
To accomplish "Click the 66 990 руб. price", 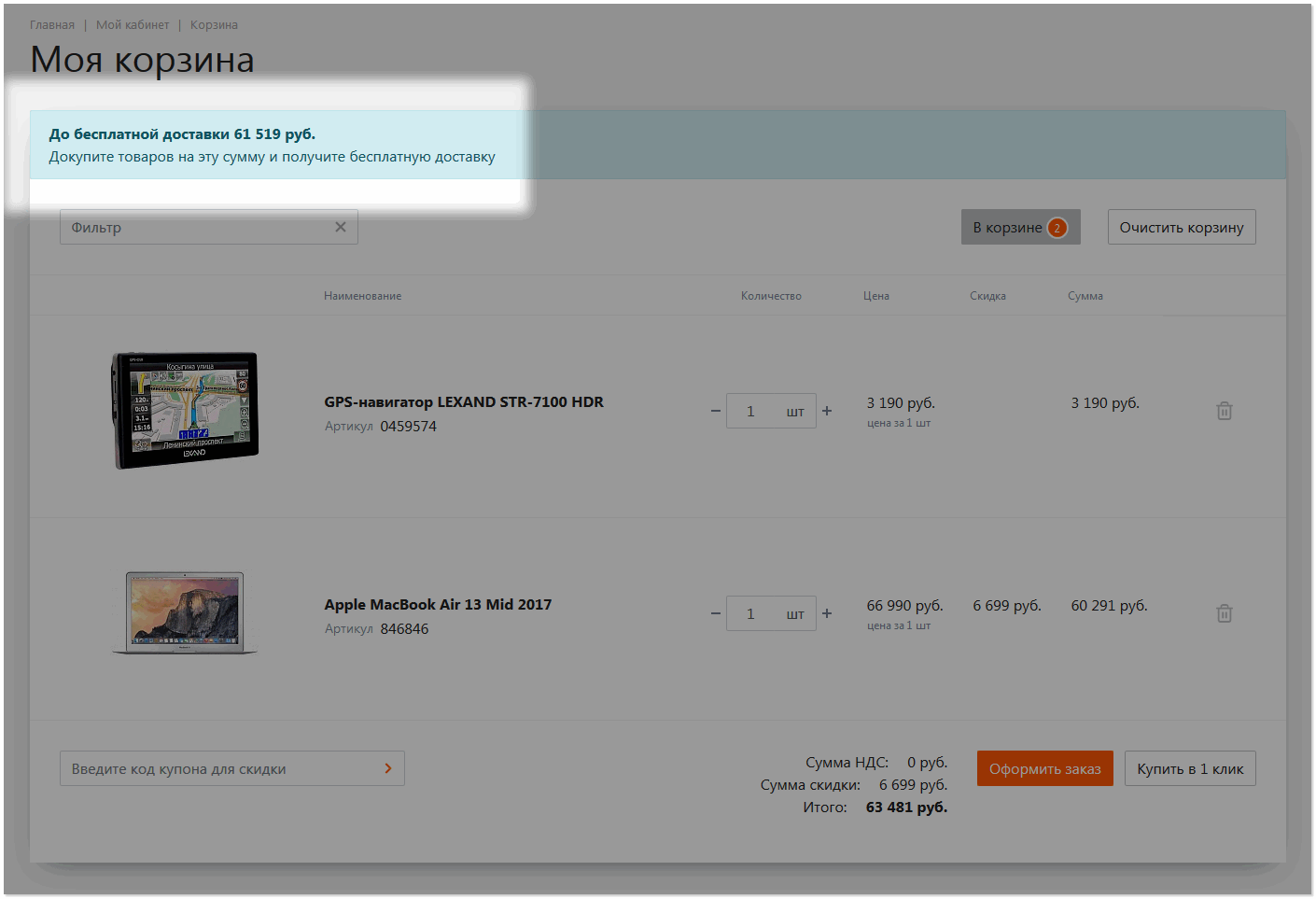I will coord(905,606).
